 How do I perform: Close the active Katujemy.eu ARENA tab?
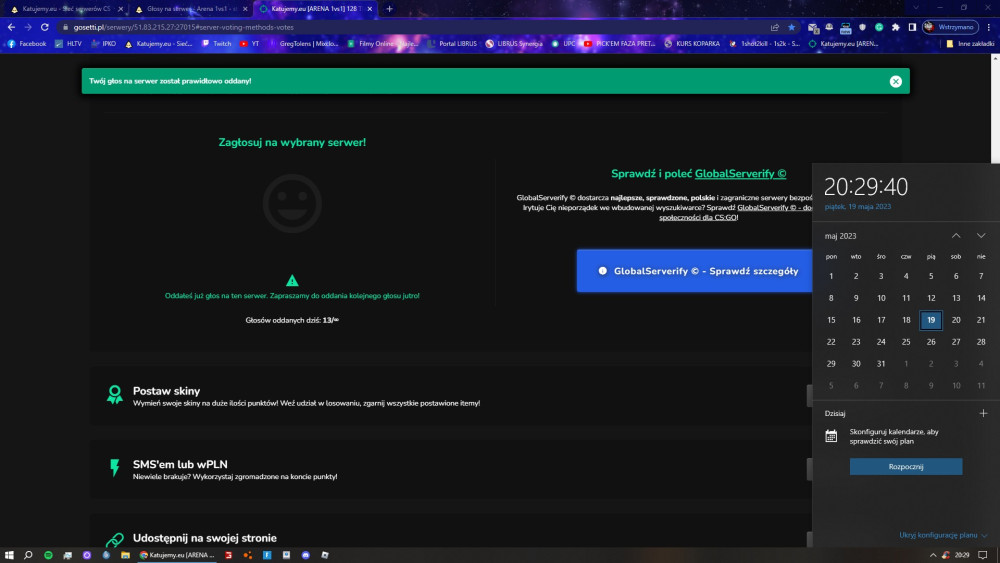[x=369, y=9]
